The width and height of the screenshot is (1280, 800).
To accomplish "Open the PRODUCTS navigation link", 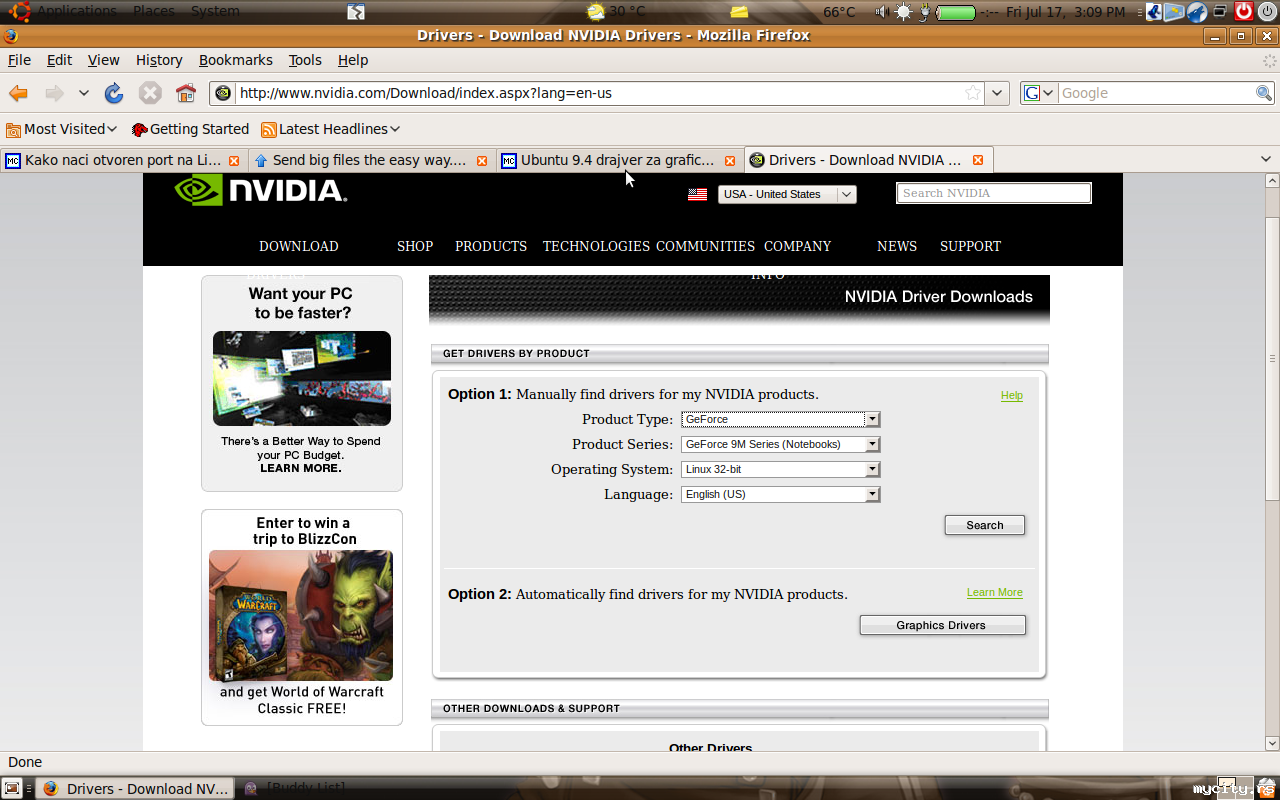I will (x=491, y=246).
